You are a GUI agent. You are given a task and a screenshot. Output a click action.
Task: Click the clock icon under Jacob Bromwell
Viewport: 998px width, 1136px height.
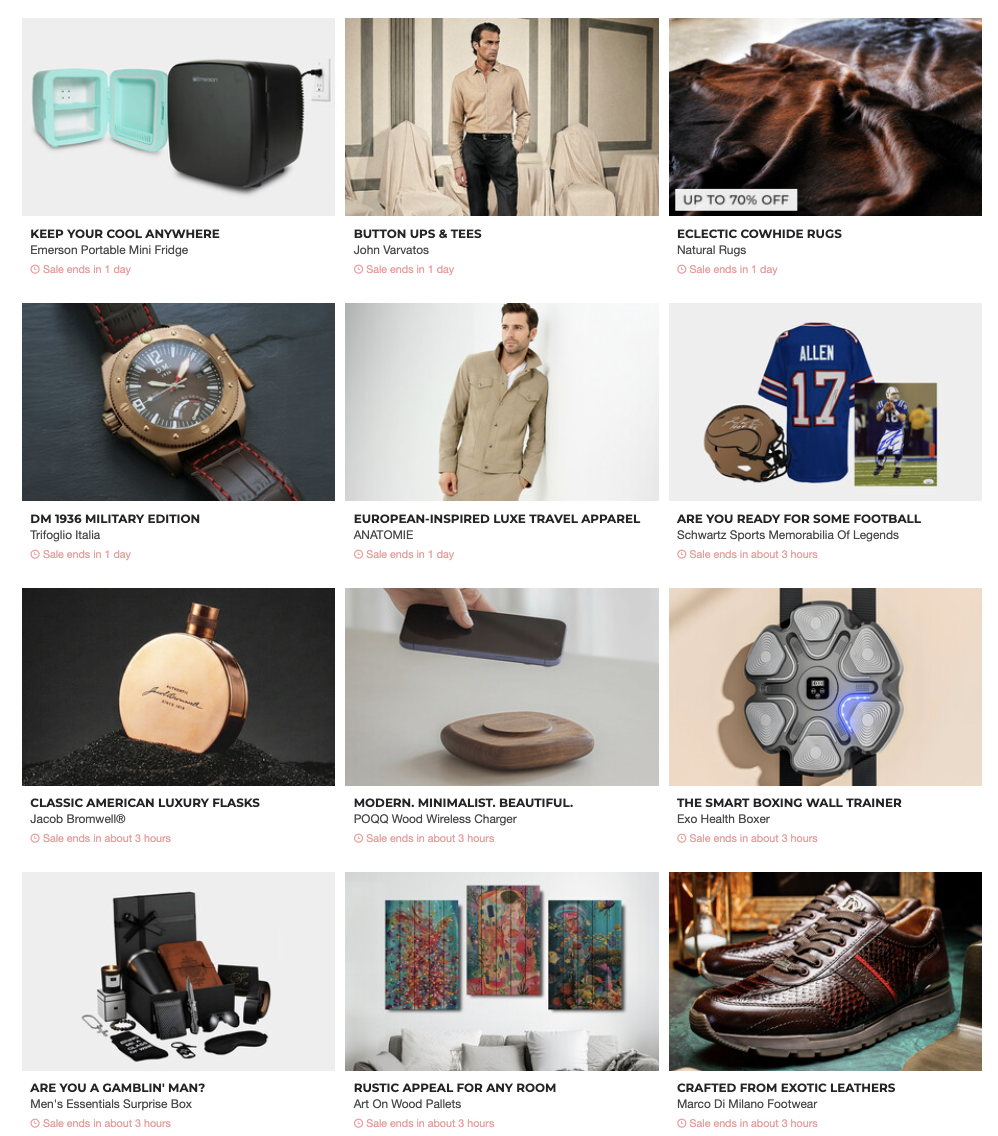click(35, 838)
